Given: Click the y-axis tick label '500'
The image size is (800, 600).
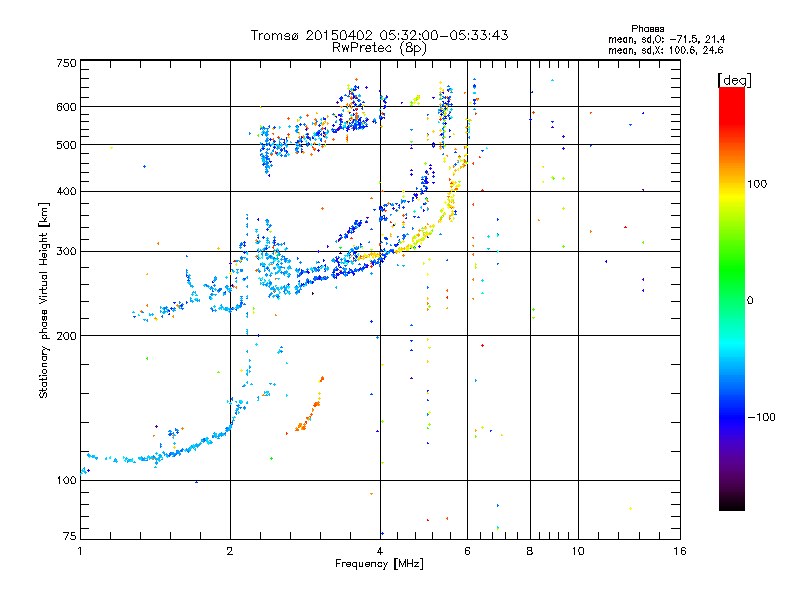Looking at the screenshot, I should (x=66, y=145).
